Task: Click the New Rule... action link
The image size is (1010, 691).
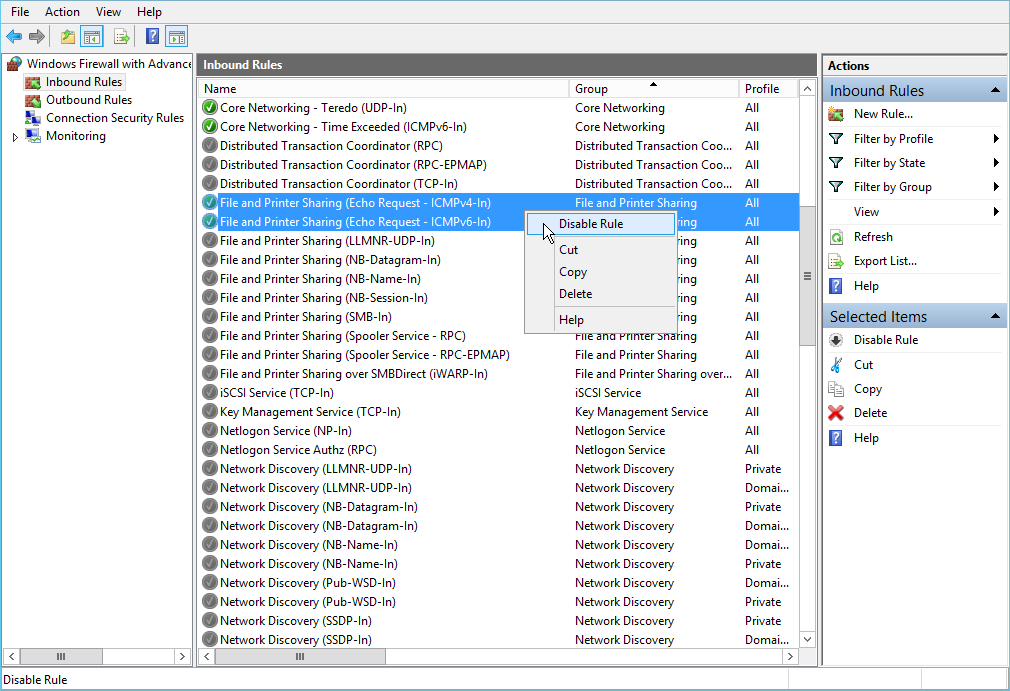Action: (x=883, y=114)
